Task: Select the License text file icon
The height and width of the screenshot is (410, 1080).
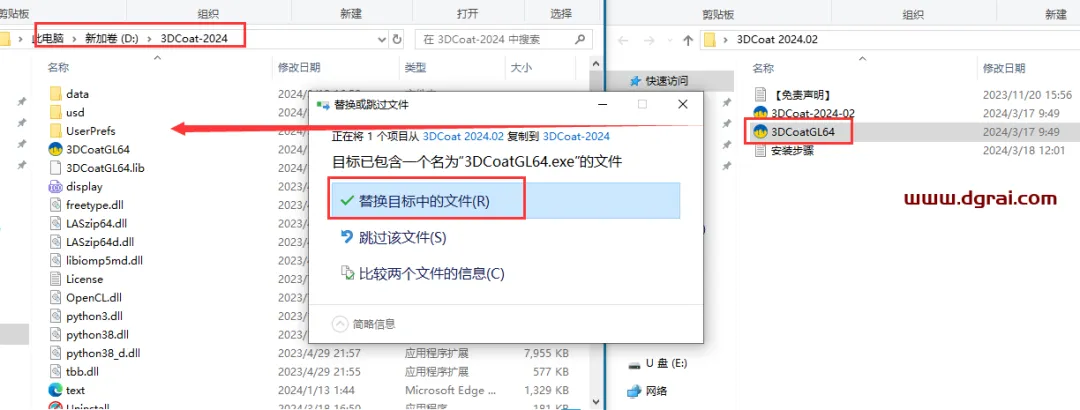Action: pos(56,279)
